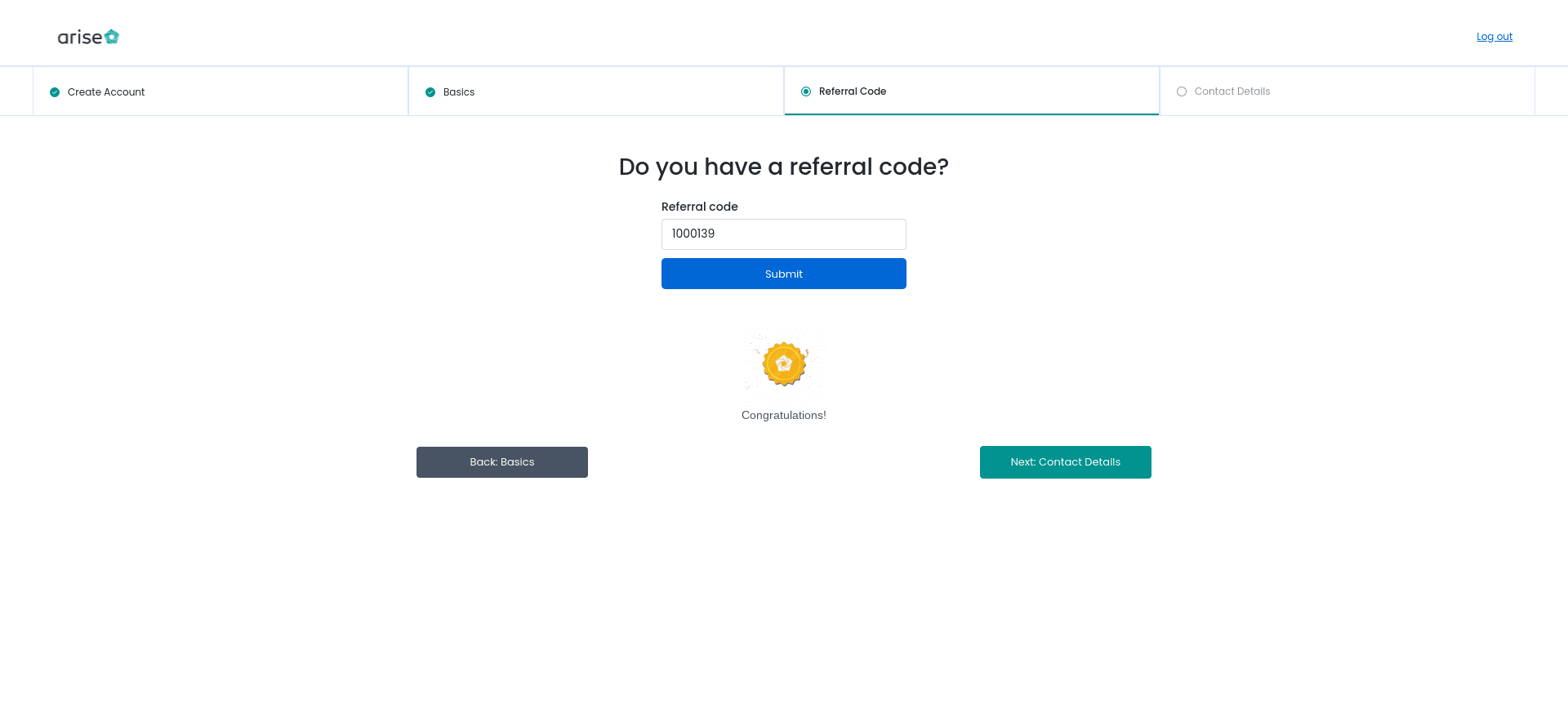
Task: Click the Submit button
Action: point(784,274)
